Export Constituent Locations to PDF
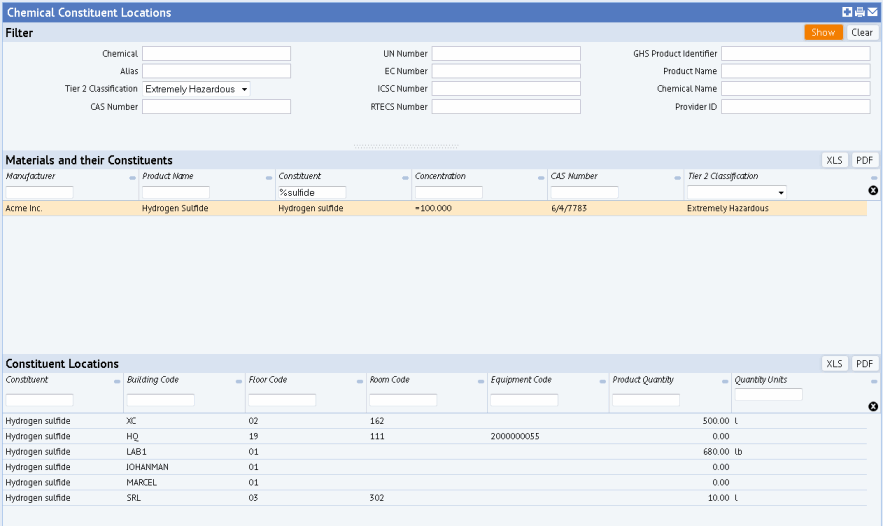883x526 pixels. coord(864,364)
